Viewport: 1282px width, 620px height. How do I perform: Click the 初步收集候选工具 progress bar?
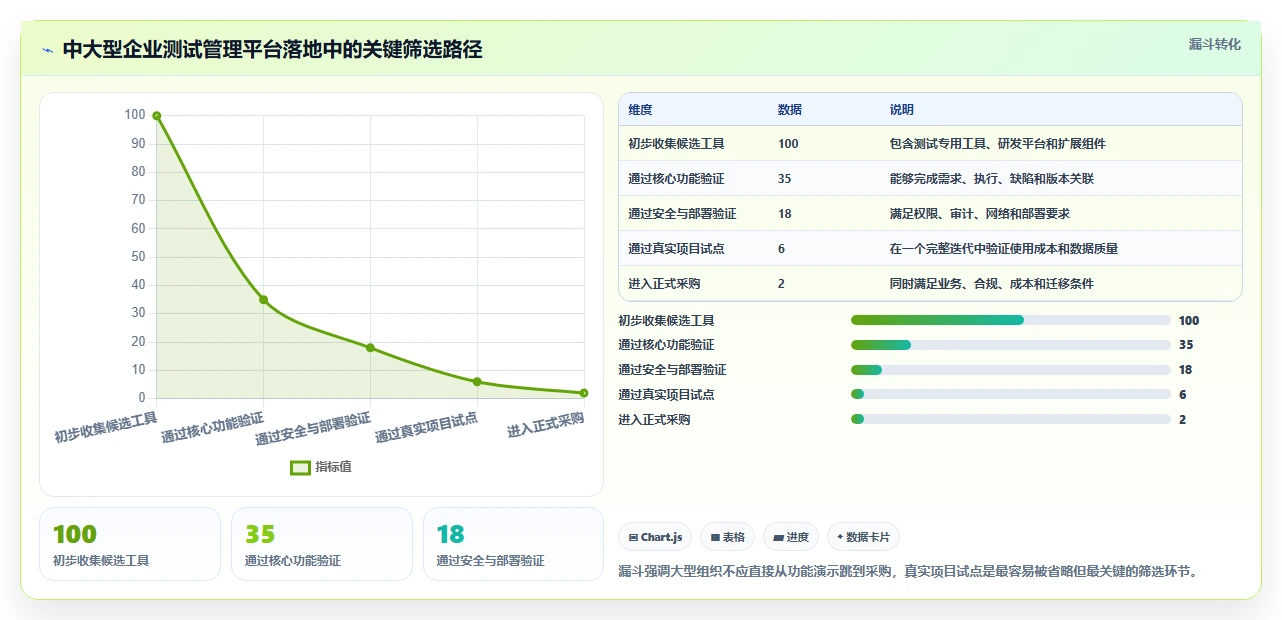pos(1010,320)
